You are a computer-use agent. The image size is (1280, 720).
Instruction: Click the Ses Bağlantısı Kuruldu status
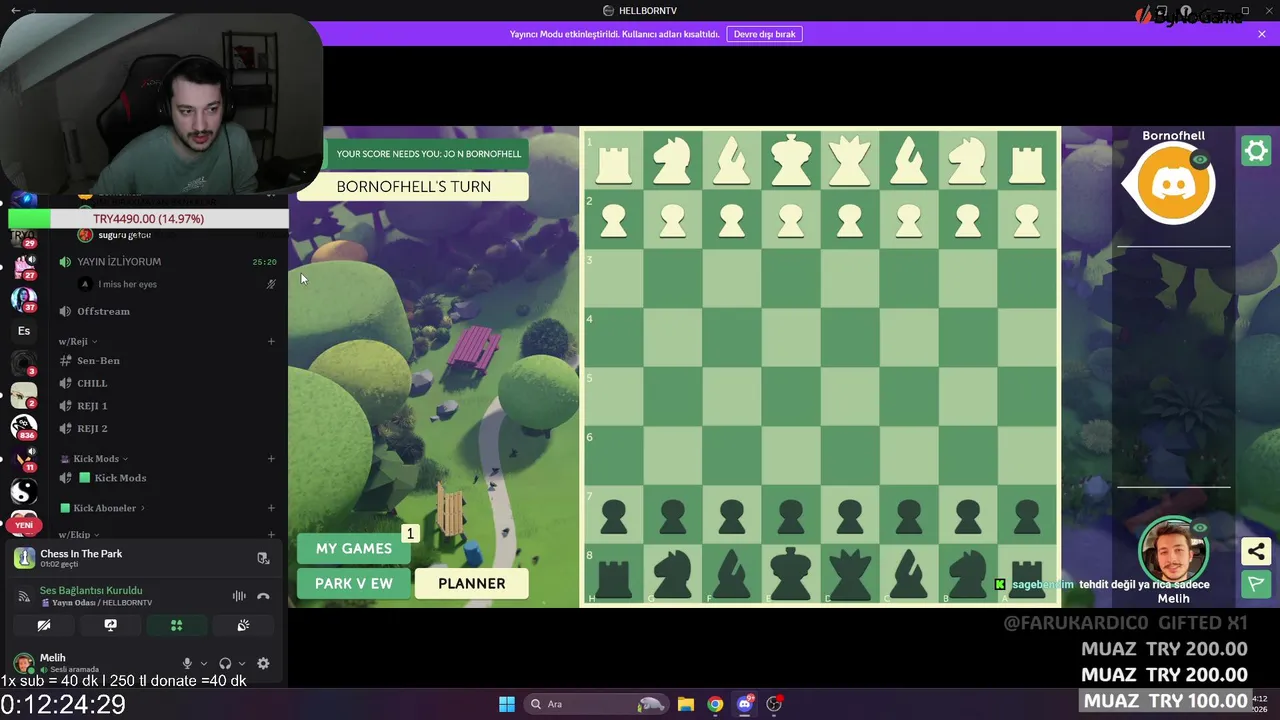(91, 590)
